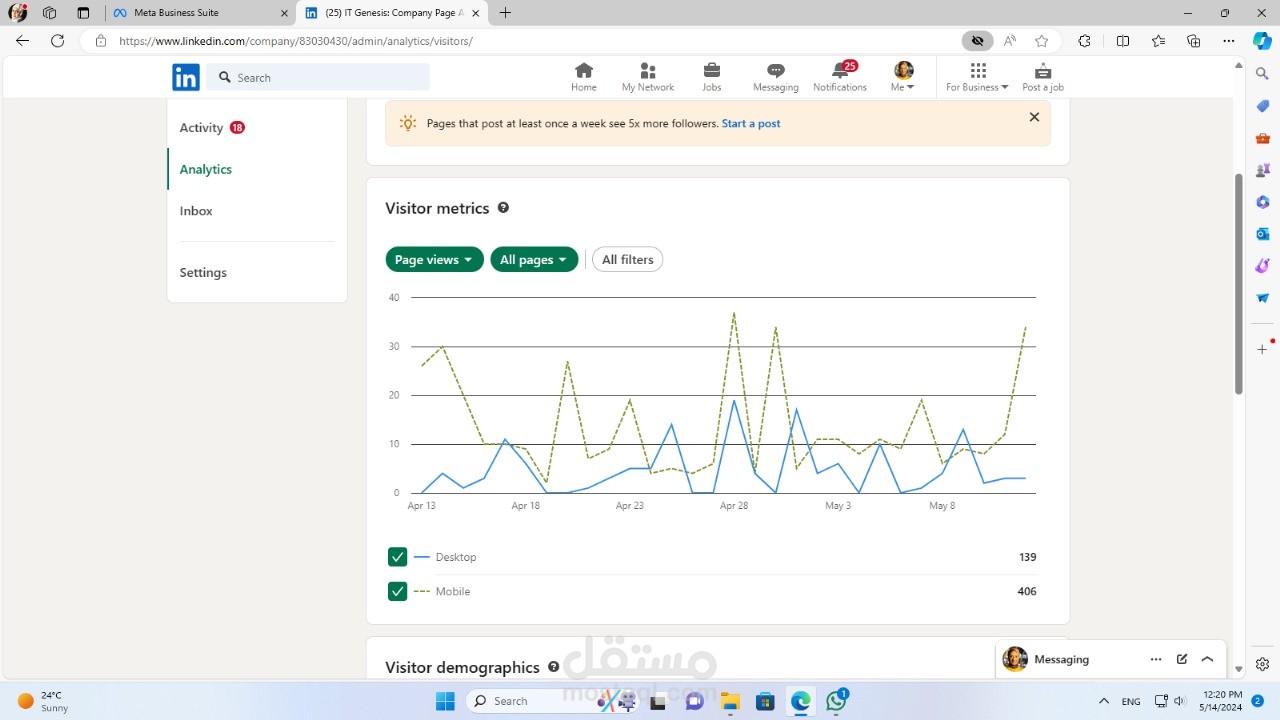
Task: Open Messaging in the top nav
Action: (776, 77)
